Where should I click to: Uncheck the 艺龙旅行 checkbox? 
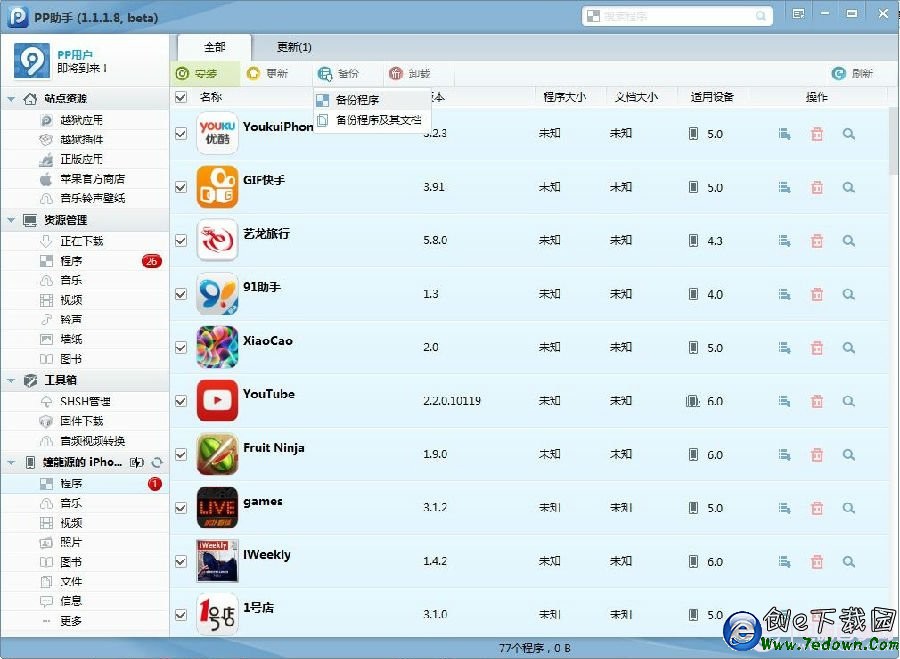tap(181, 241)
